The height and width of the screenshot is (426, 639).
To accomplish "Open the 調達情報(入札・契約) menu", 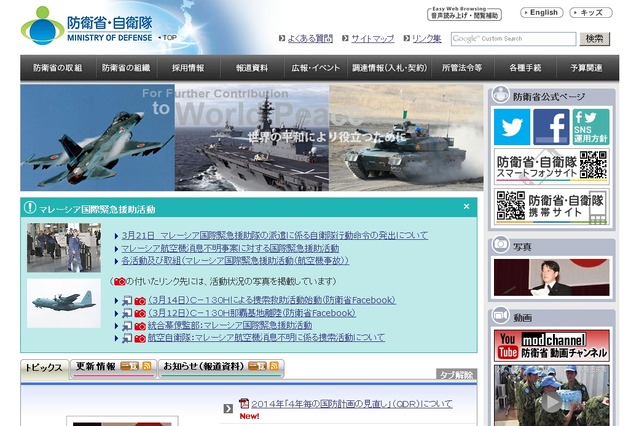I will tap(389, 68).
